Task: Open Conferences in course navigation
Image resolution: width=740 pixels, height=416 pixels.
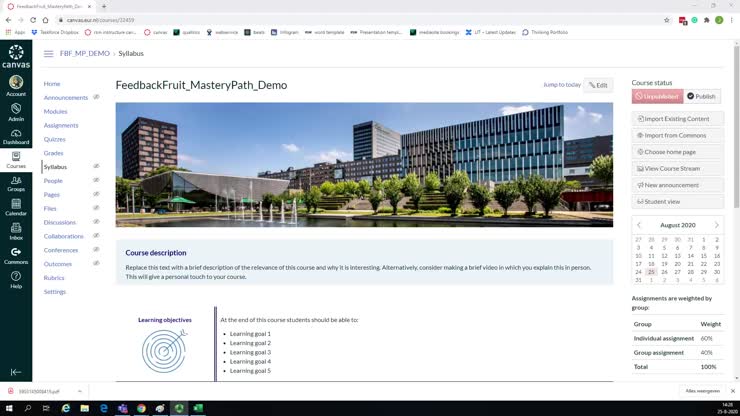Action: pyautogui.click(x=60, y=250)
